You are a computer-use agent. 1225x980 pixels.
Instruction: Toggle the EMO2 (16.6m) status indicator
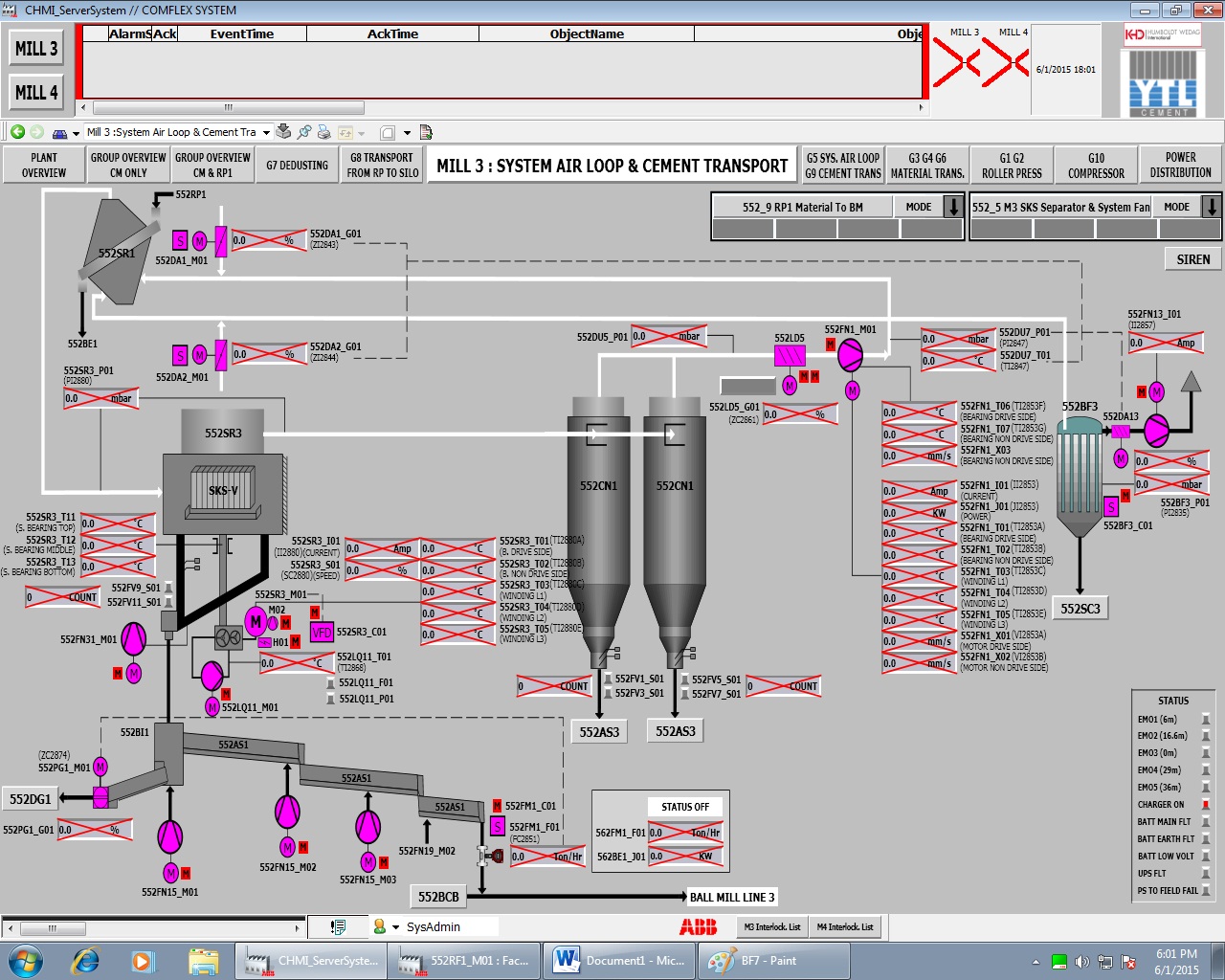pyautogui.click(x=1206, y=737)
